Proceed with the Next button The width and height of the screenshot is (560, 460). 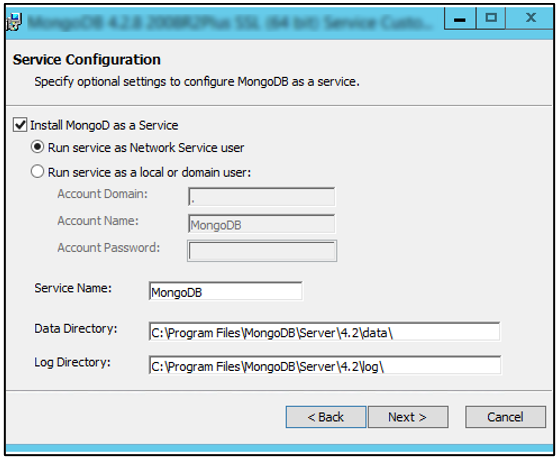408,417
